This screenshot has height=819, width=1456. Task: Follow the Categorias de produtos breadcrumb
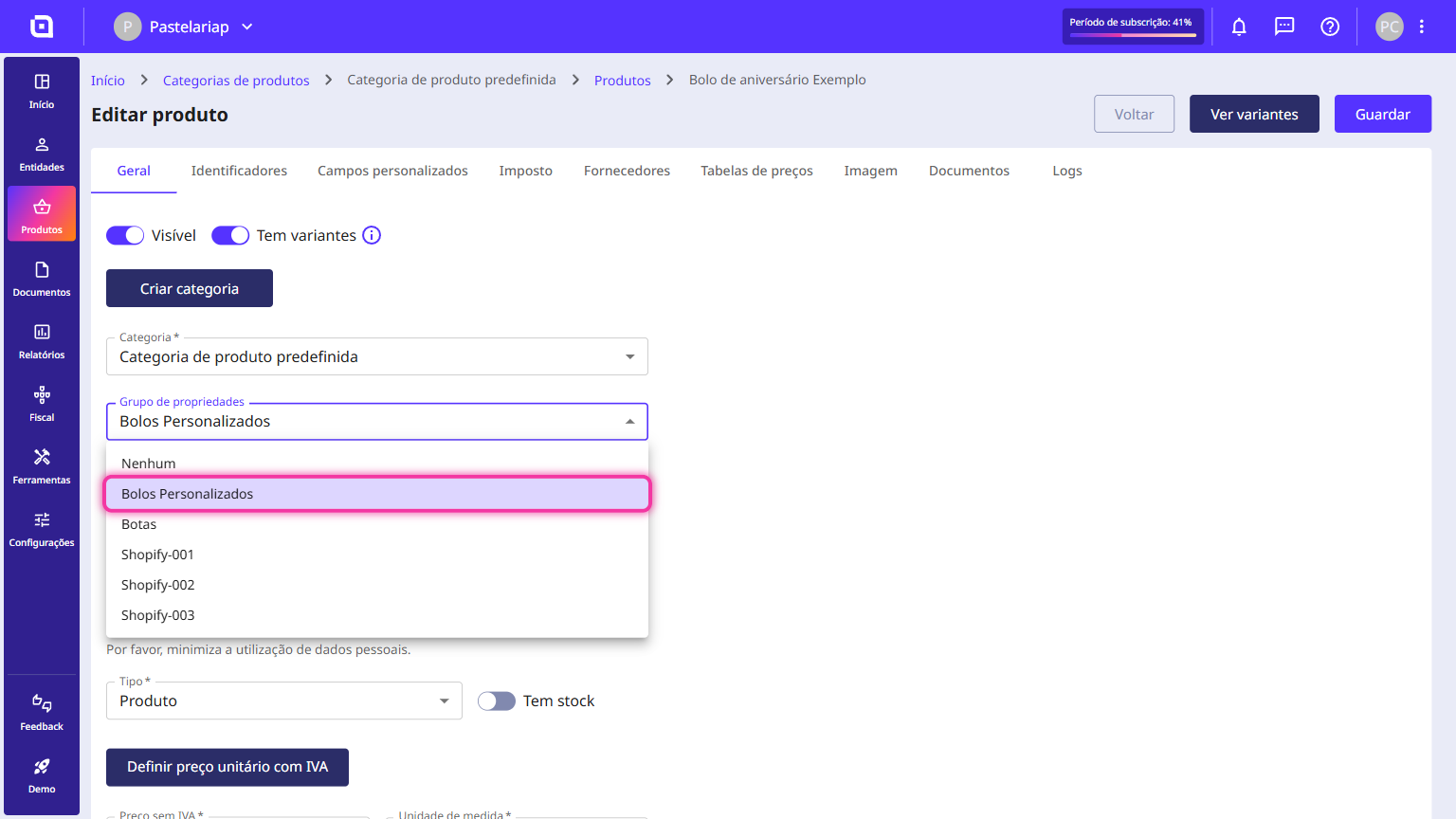click(x=236, y=81)
